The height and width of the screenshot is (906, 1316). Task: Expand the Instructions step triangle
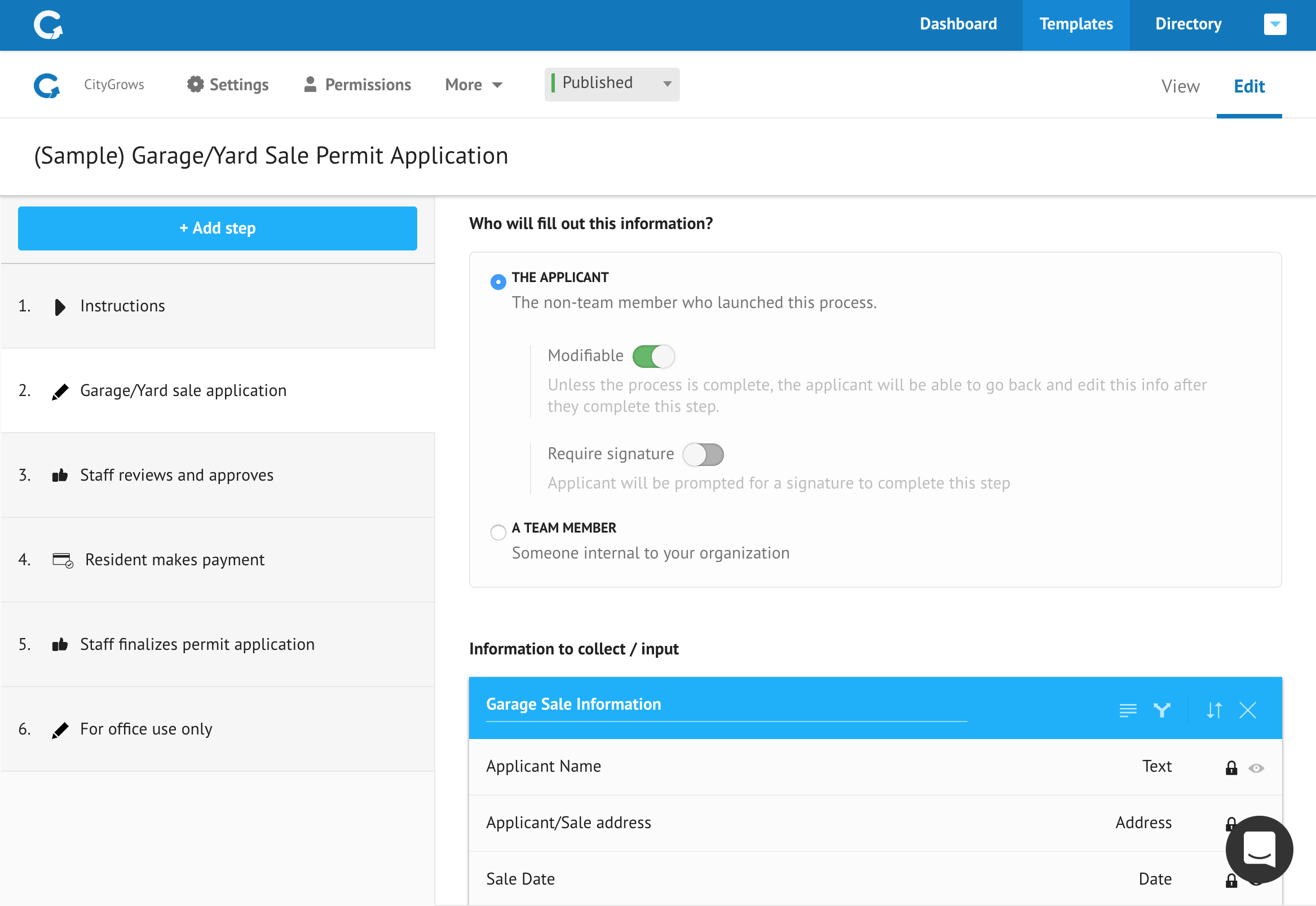click(x=60, y=306)
